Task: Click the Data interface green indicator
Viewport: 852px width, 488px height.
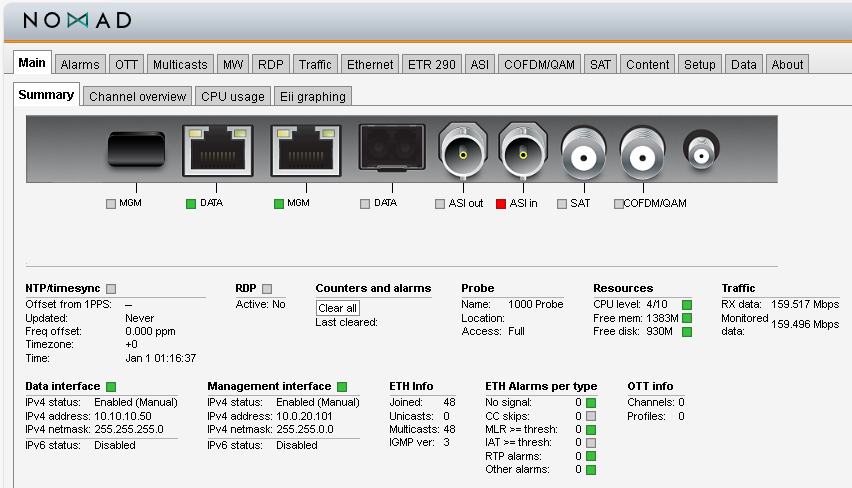Action: [x=111, y=387]
